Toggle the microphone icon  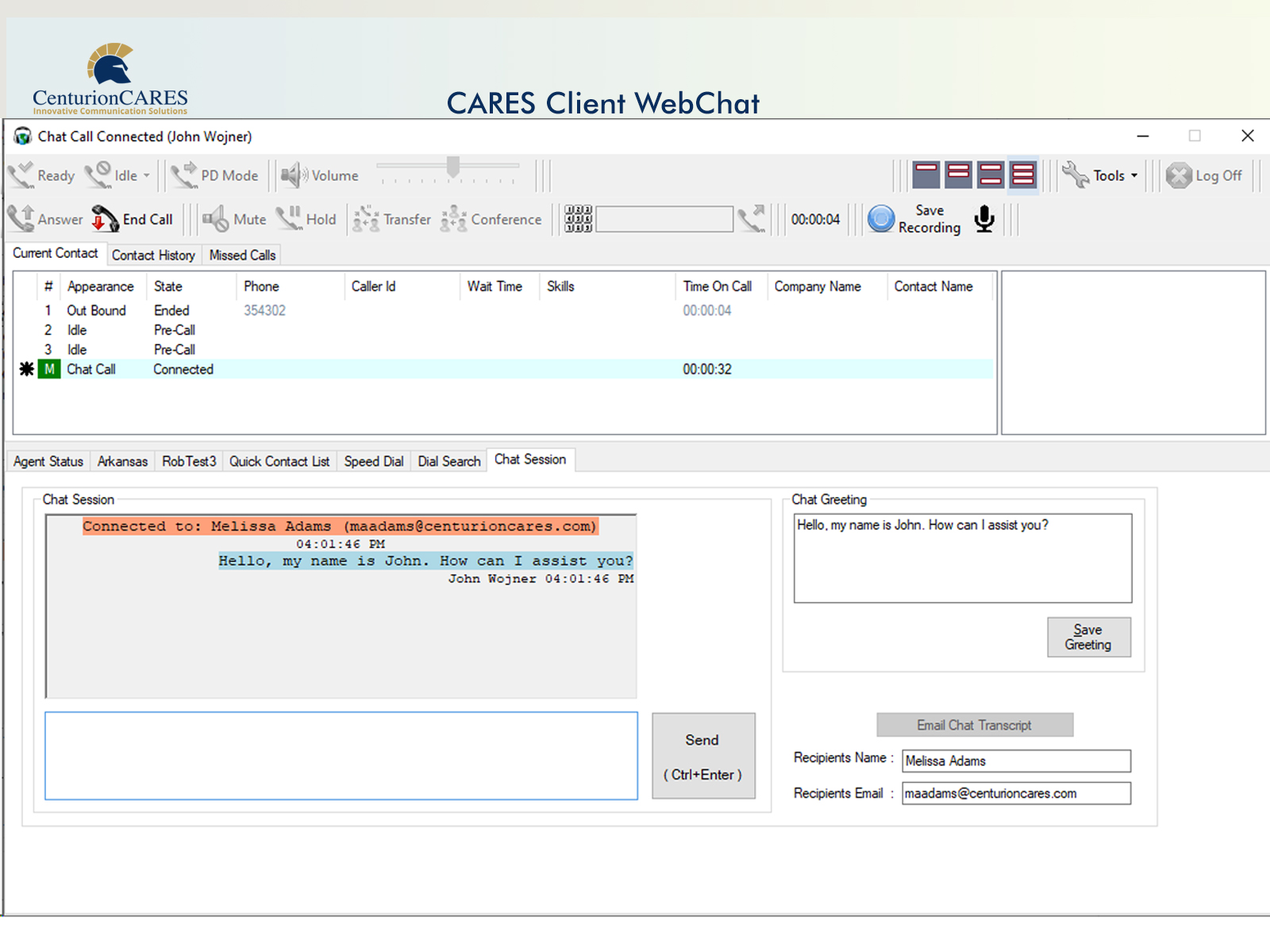(984, 219)
